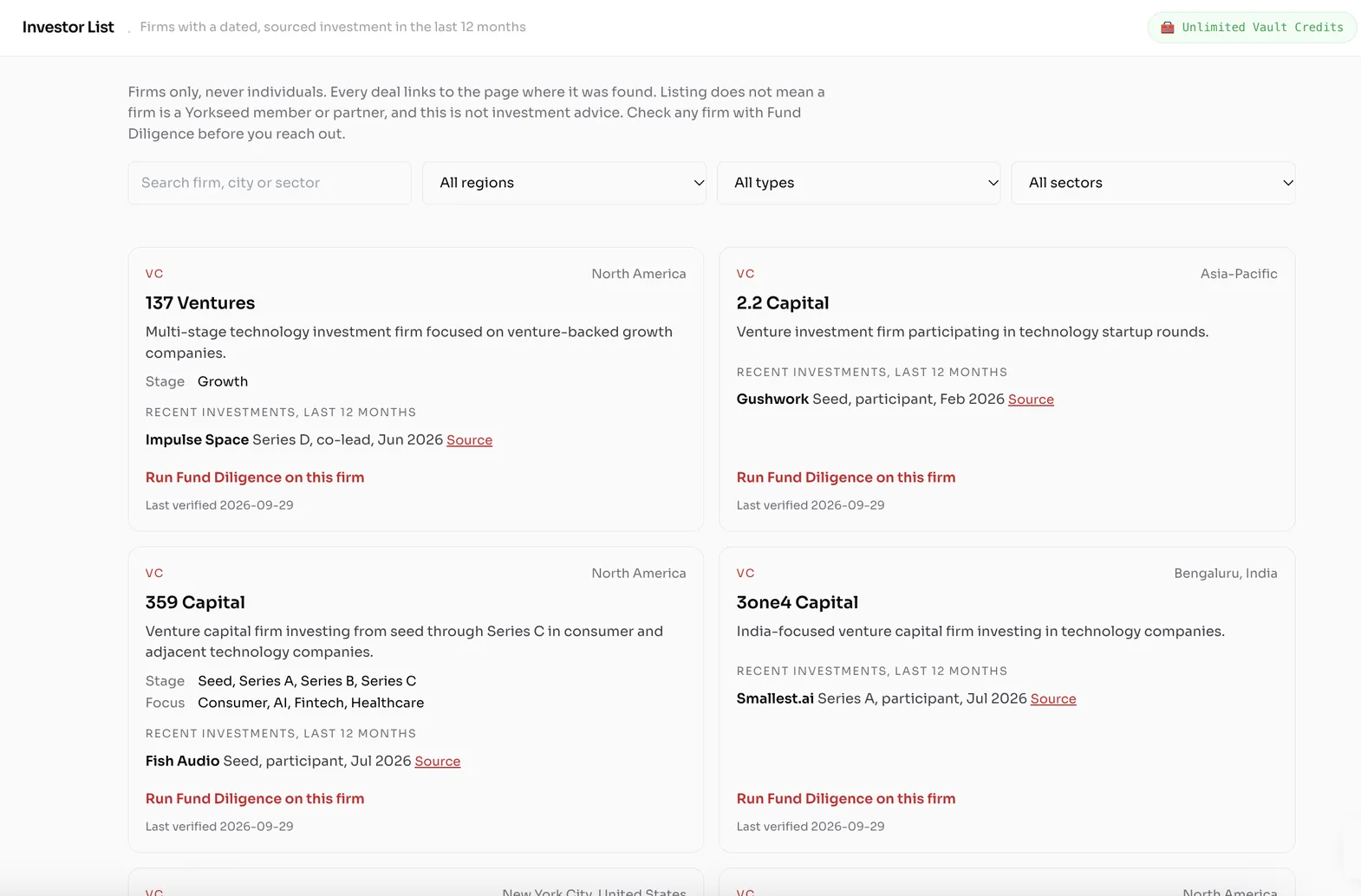The width and height of the screenshot is (1361, 896).
Task: Click the North America label on 137 Ventures
Action: 639,274
